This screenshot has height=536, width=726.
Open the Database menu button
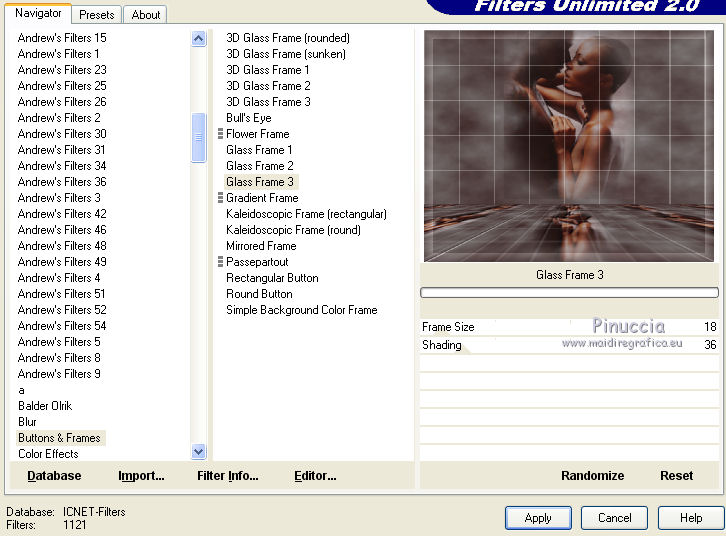coord(54,475)
